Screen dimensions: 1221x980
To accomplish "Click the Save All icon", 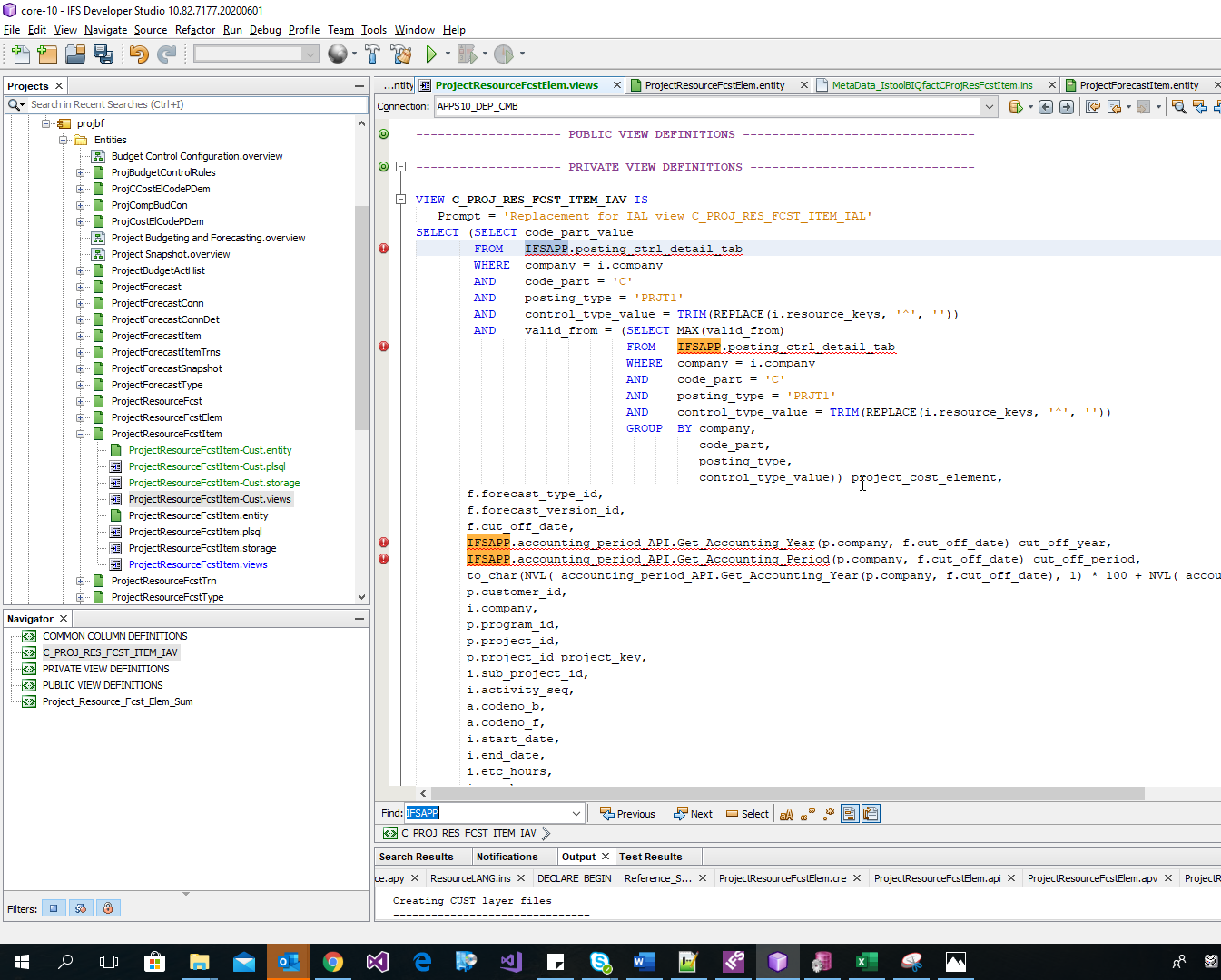I will (104, 54).
